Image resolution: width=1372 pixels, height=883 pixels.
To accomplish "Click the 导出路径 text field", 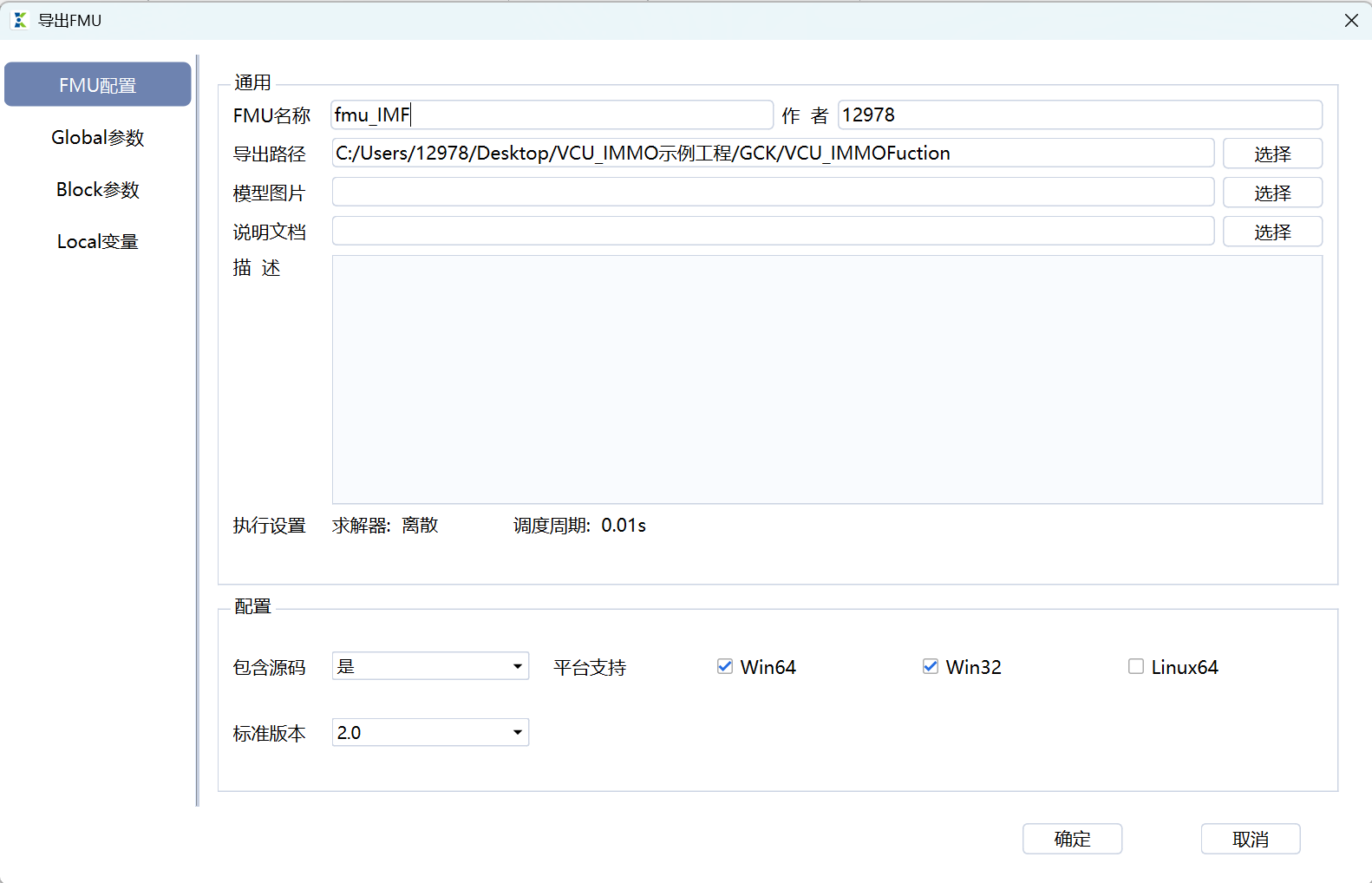I will pos(773,153).
